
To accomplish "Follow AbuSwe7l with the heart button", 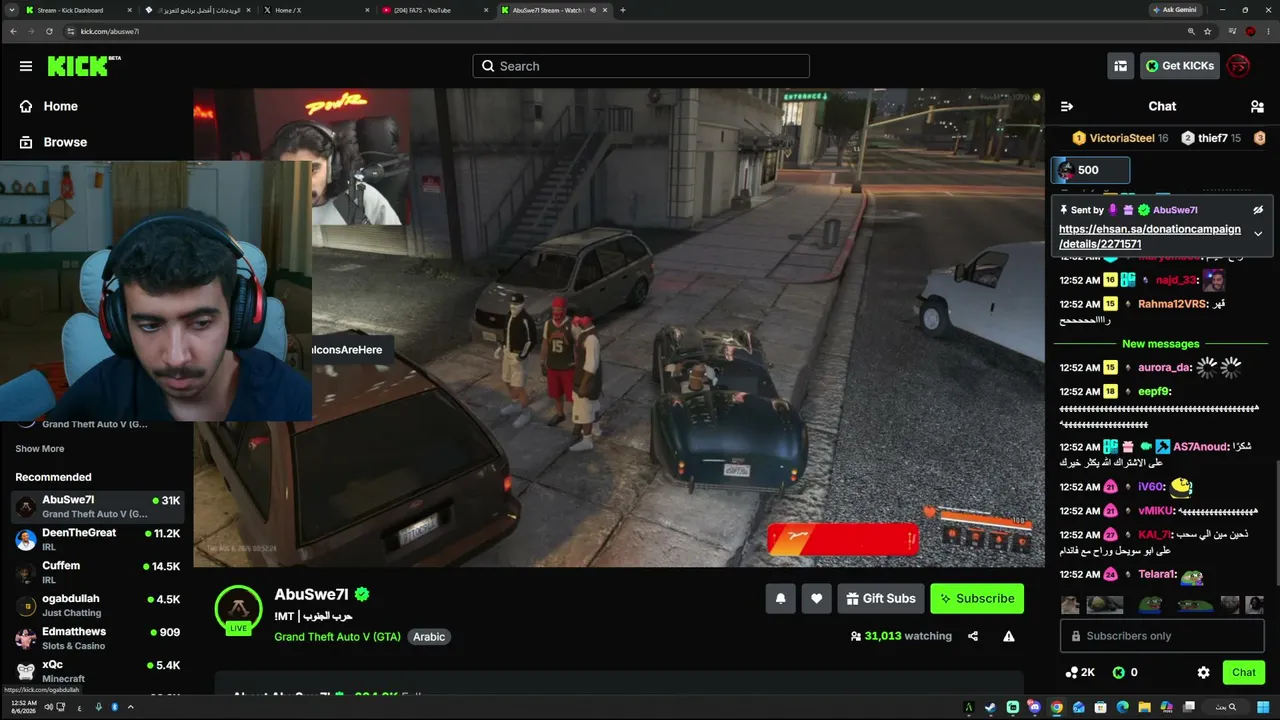I will [816, 598].
